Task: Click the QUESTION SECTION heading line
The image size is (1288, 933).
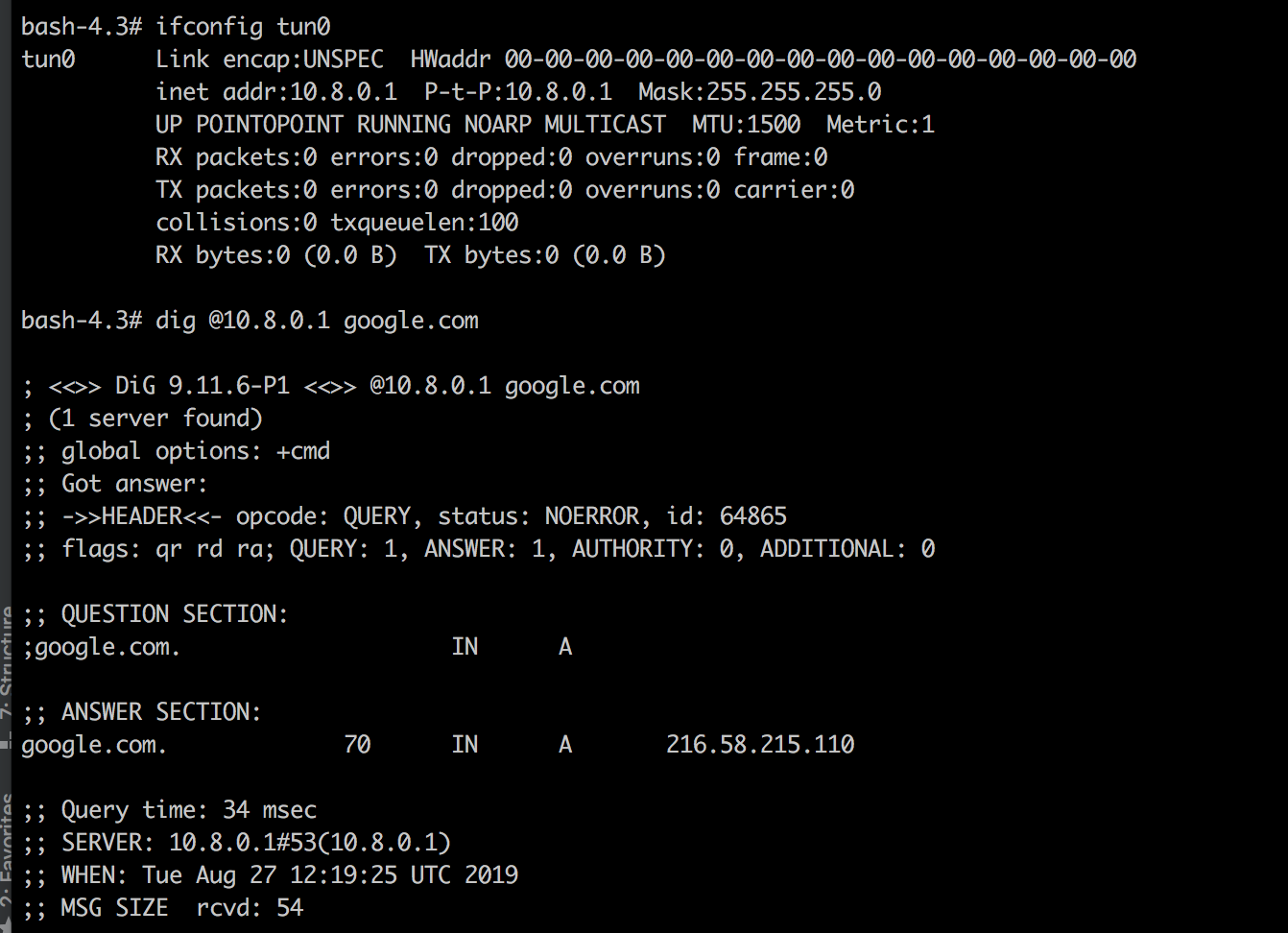Action: (155, 614)
